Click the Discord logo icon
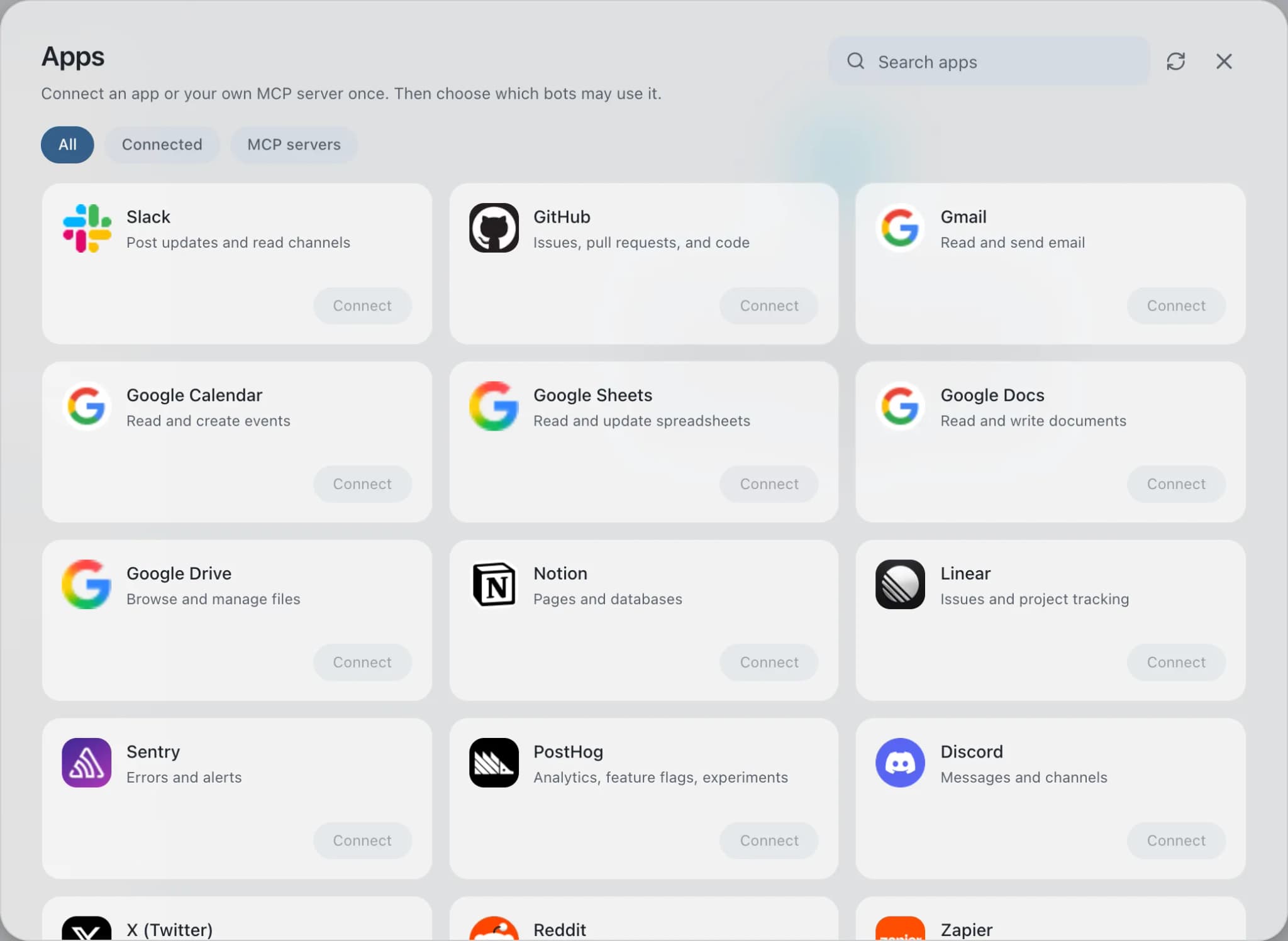Image resolution: width=1288 pixels, height=941 pixels. (x=900, y=762)
